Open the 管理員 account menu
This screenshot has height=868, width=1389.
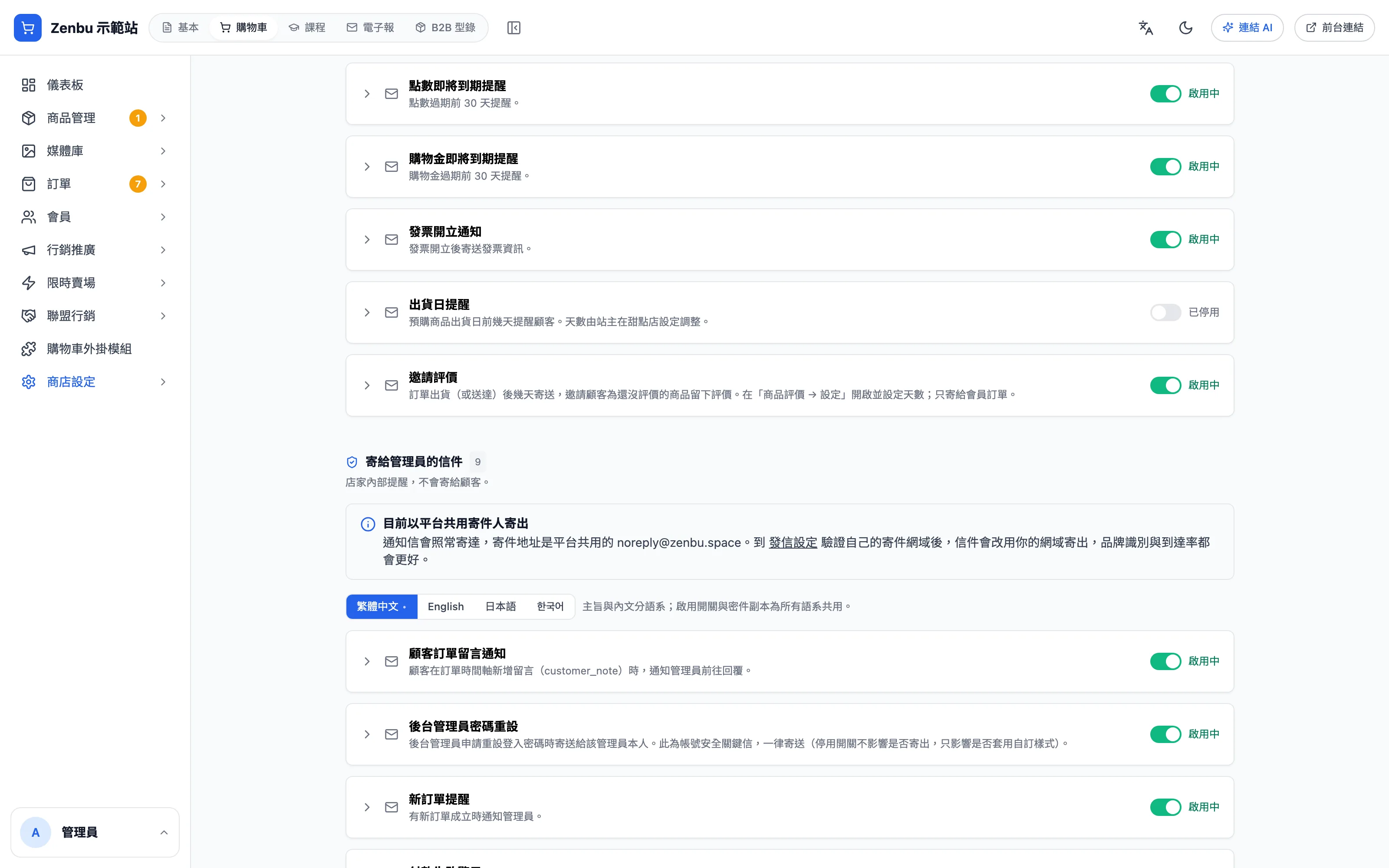pyautogui.click(x=95, y=832)
